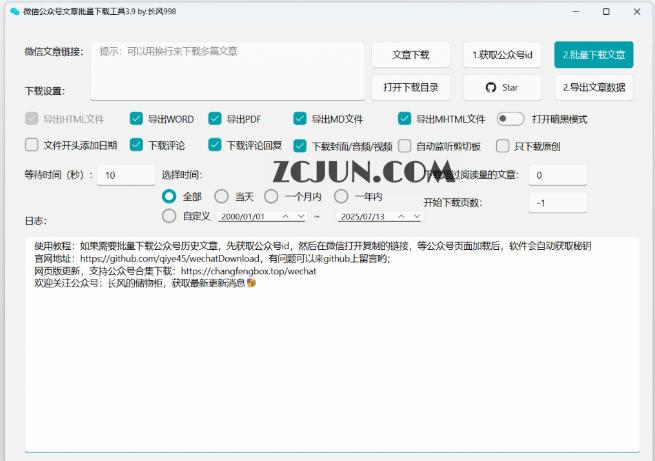Screen dimensions: 655x461
Task: Uncheck the 导出PDF checkbox
Action: click(x=215, y=119)
